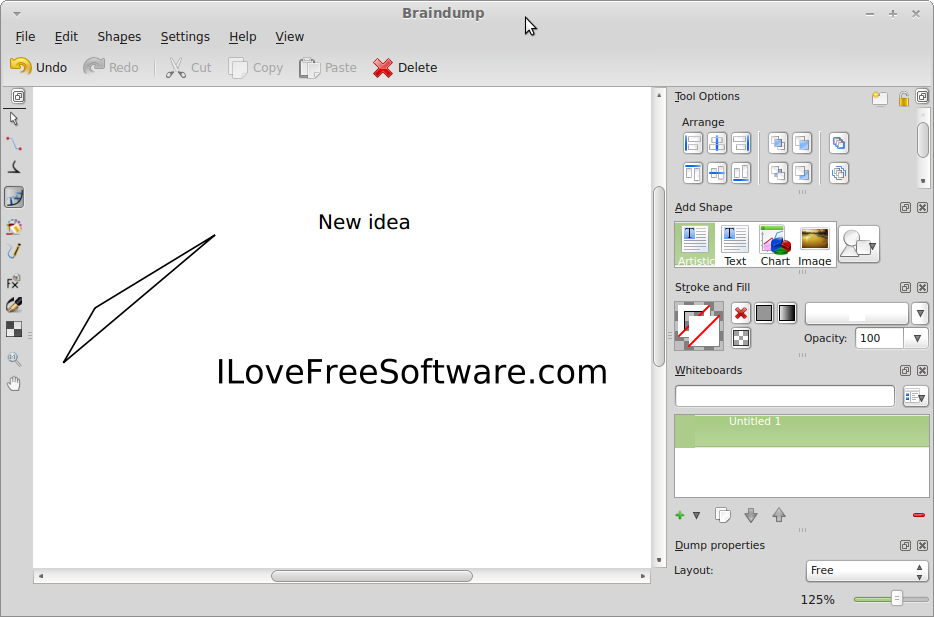Insert a Chart shape

[x=775, y=245]
